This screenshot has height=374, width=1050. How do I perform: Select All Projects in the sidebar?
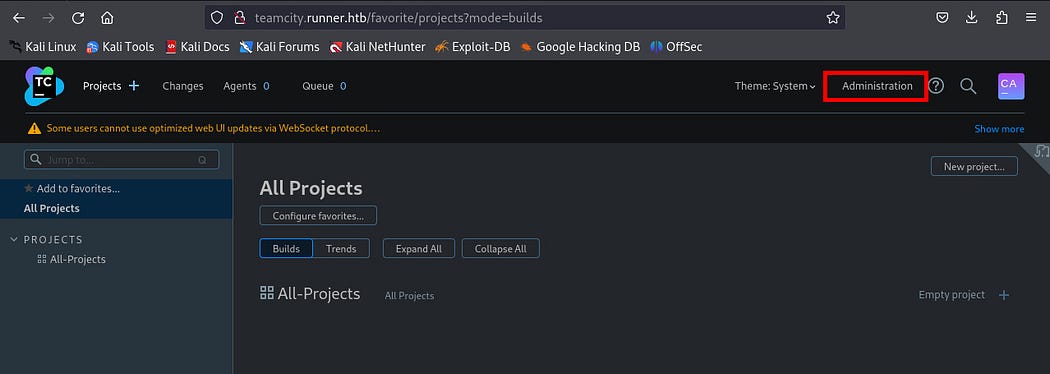[x=52, y=208]
